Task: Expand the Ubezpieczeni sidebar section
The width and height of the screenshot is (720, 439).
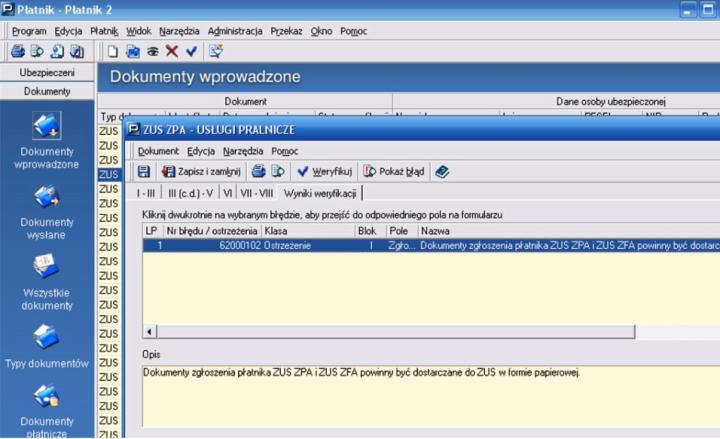Action: click(x=47, y=73)
